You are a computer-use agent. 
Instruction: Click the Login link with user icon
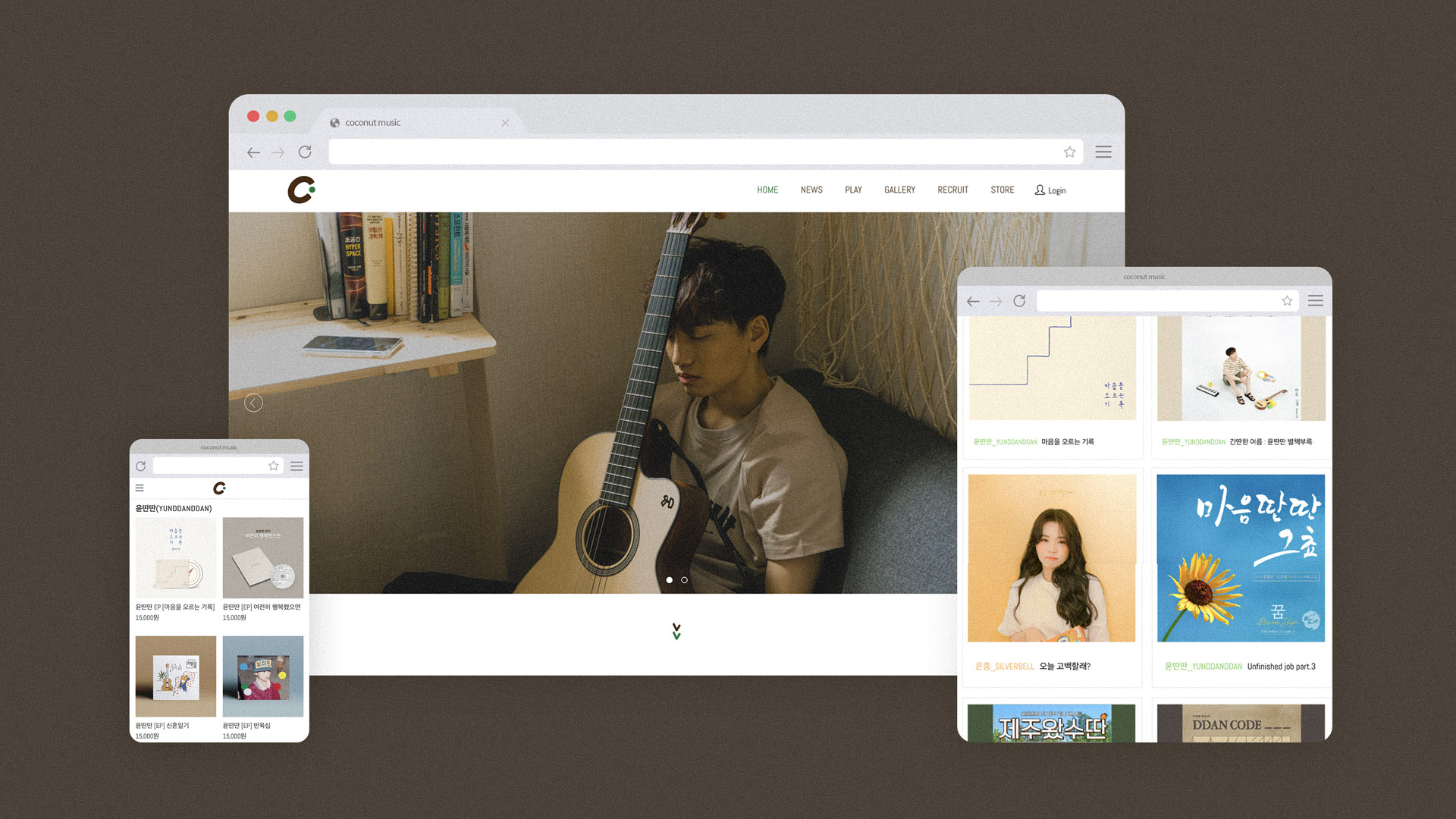coord(1050,190)
